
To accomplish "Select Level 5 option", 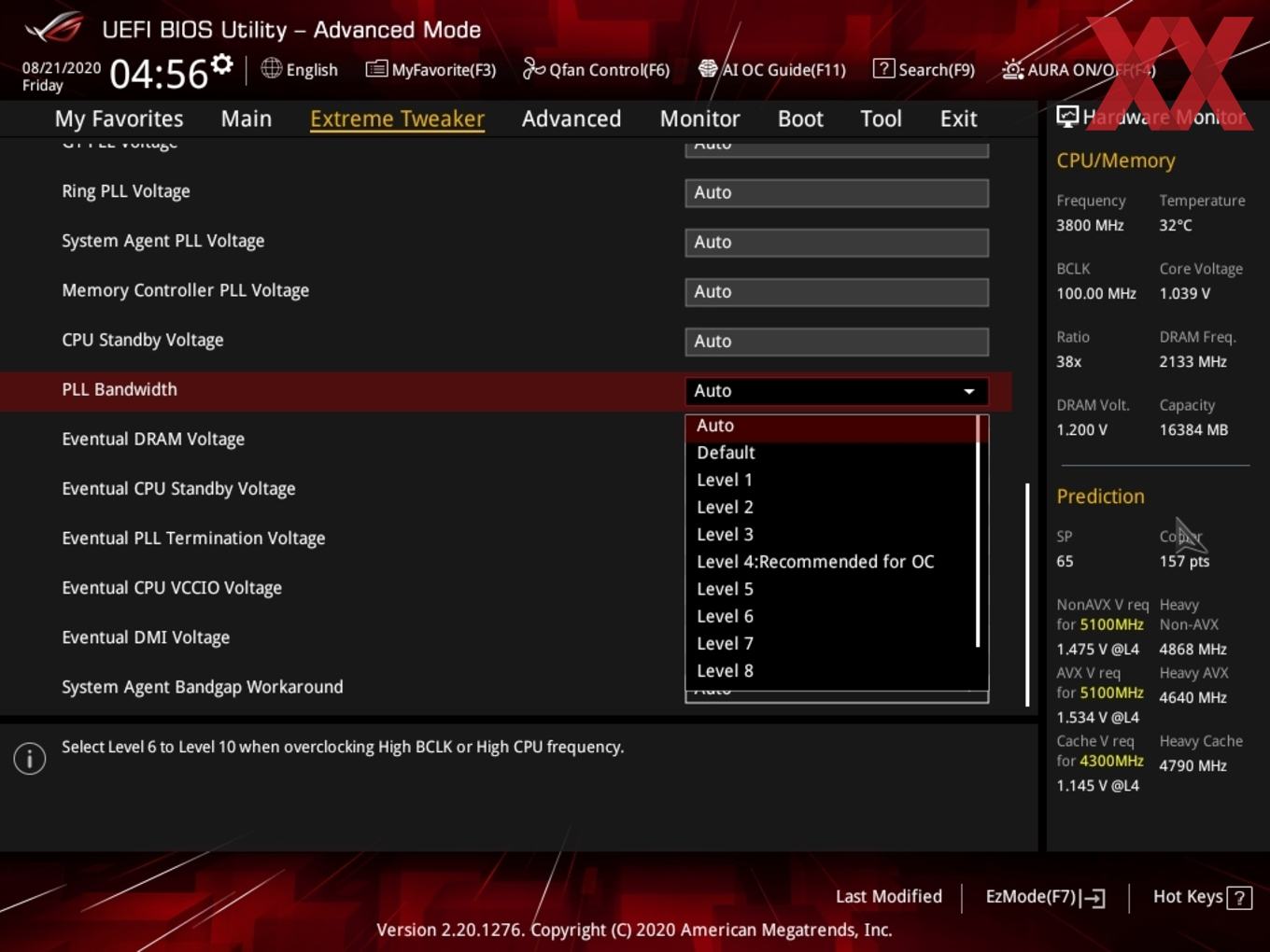I will 831,589.
